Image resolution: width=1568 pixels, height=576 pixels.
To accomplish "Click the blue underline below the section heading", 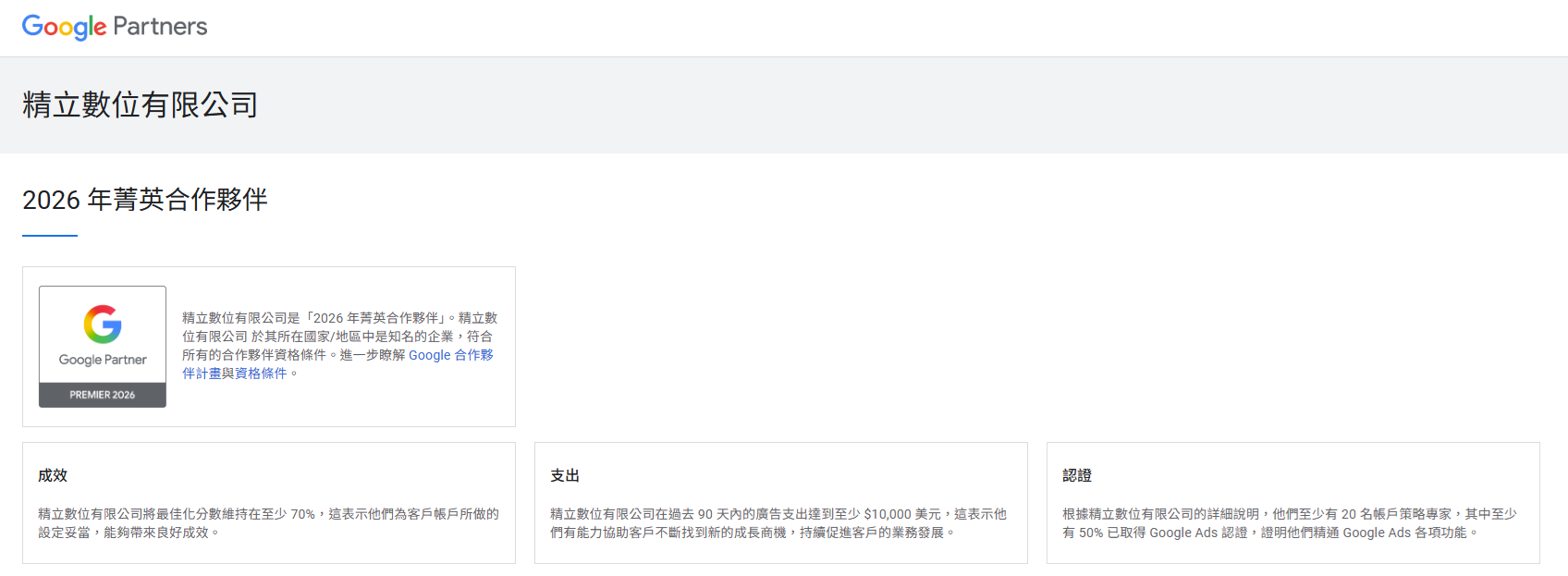I will coord(50,236).
